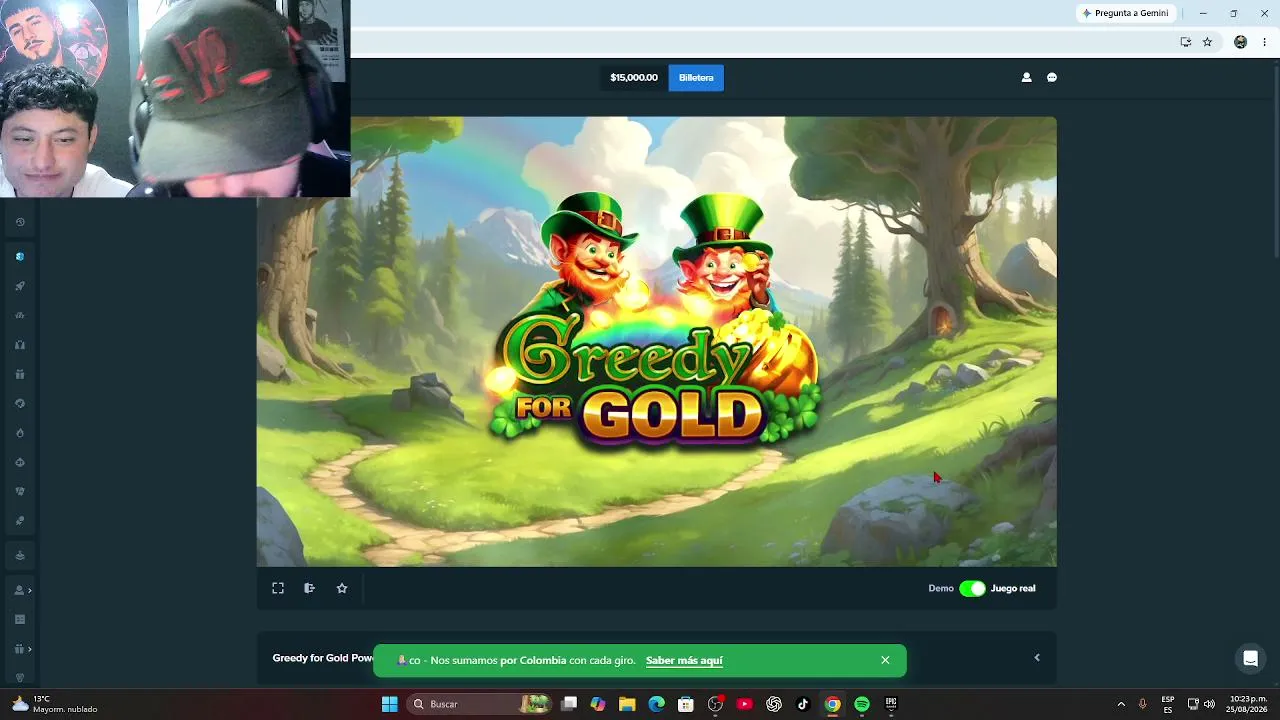Switch the game to theater mode
This screenshot has height=720, width=1280.
pyautogui.click(x=310, y=588)
